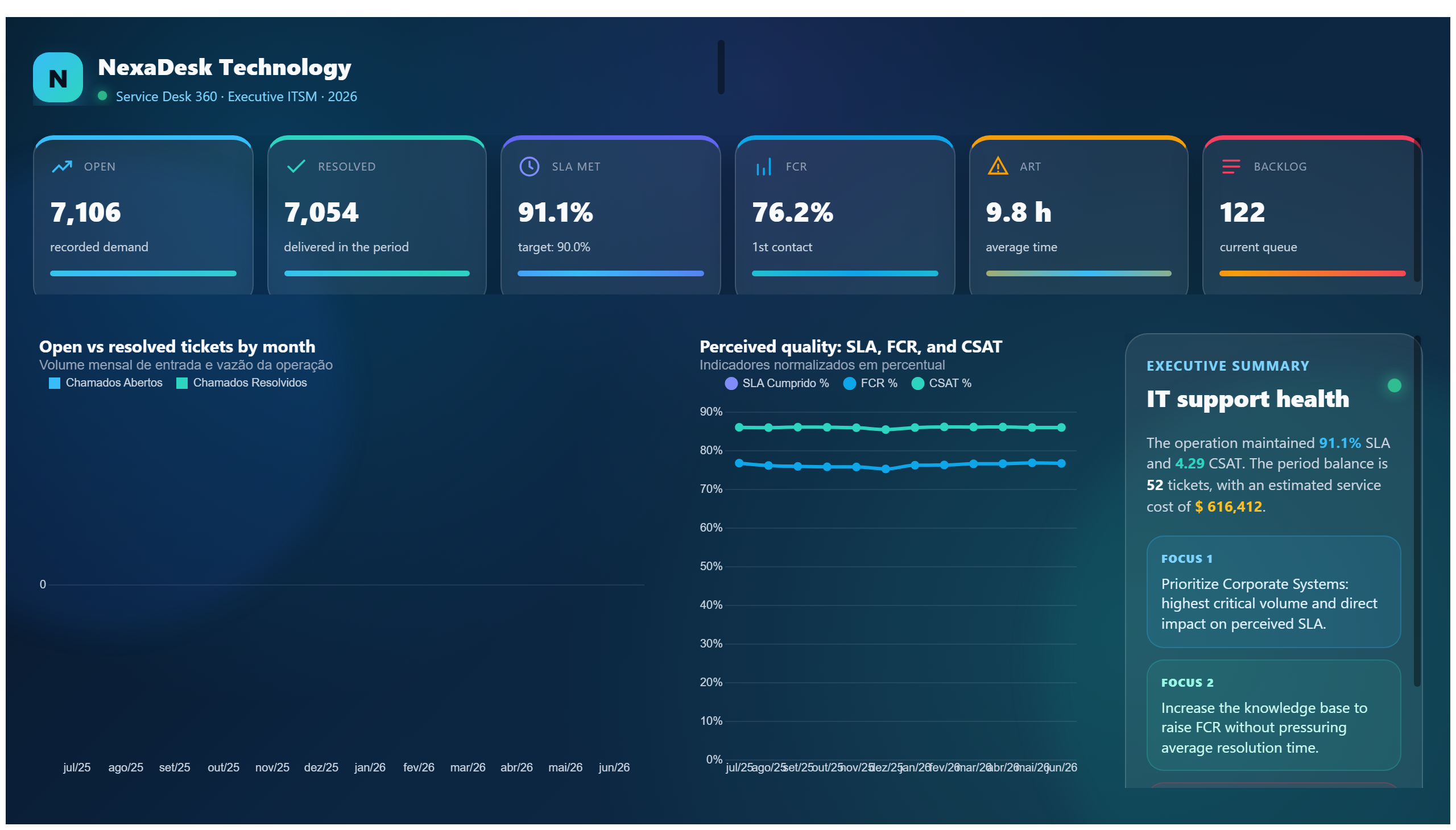Click the 'Open vs resolved tickets by month' heading
Image resolution: width=1456 pixels, height=830 pixels.
(x=177, y=347)
